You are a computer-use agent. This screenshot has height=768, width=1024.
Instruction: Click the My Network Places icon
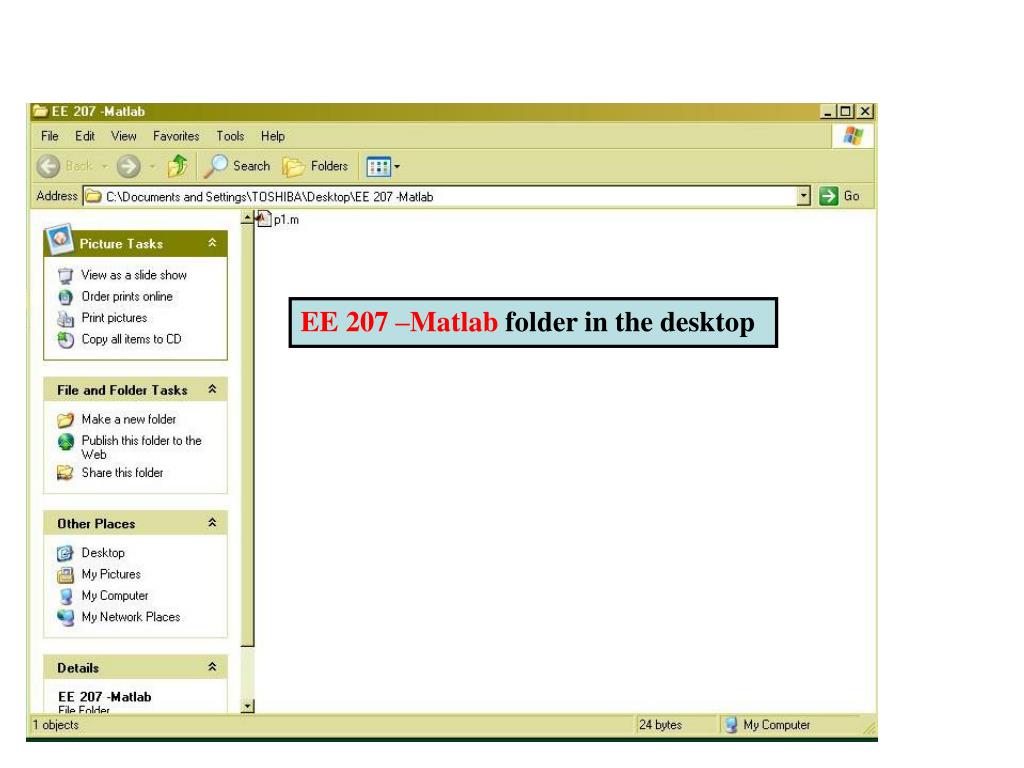tap(65, 617)
